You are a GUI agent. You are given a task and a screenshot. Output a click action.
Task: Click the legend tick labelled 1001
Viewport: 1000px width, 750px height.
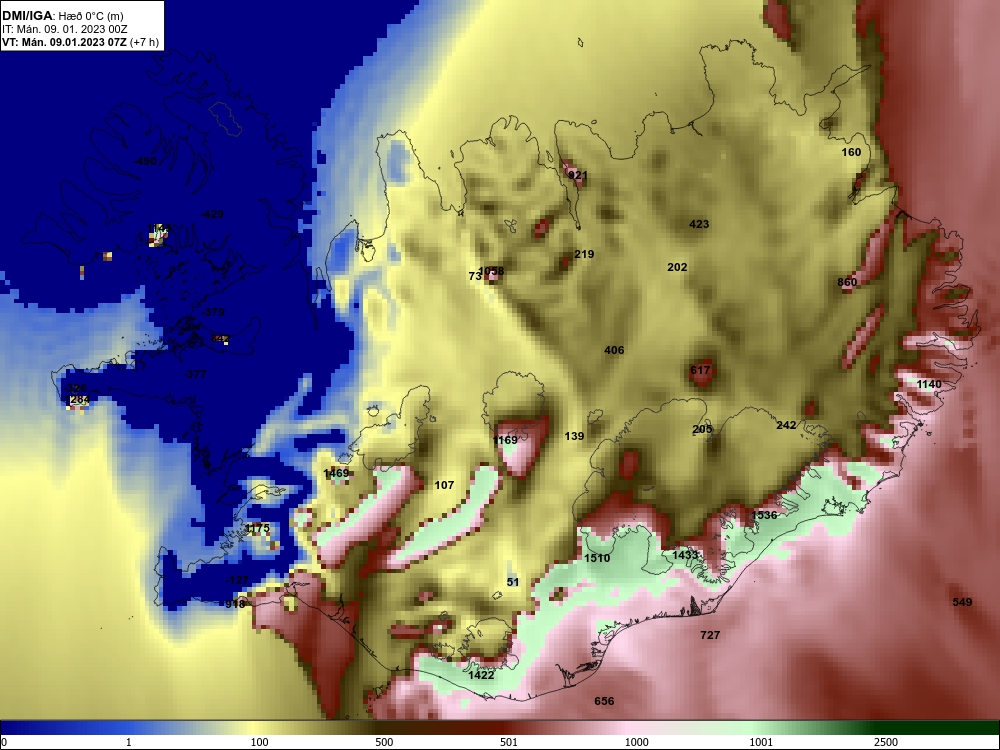pyautogui.click(x=761, y=742)
